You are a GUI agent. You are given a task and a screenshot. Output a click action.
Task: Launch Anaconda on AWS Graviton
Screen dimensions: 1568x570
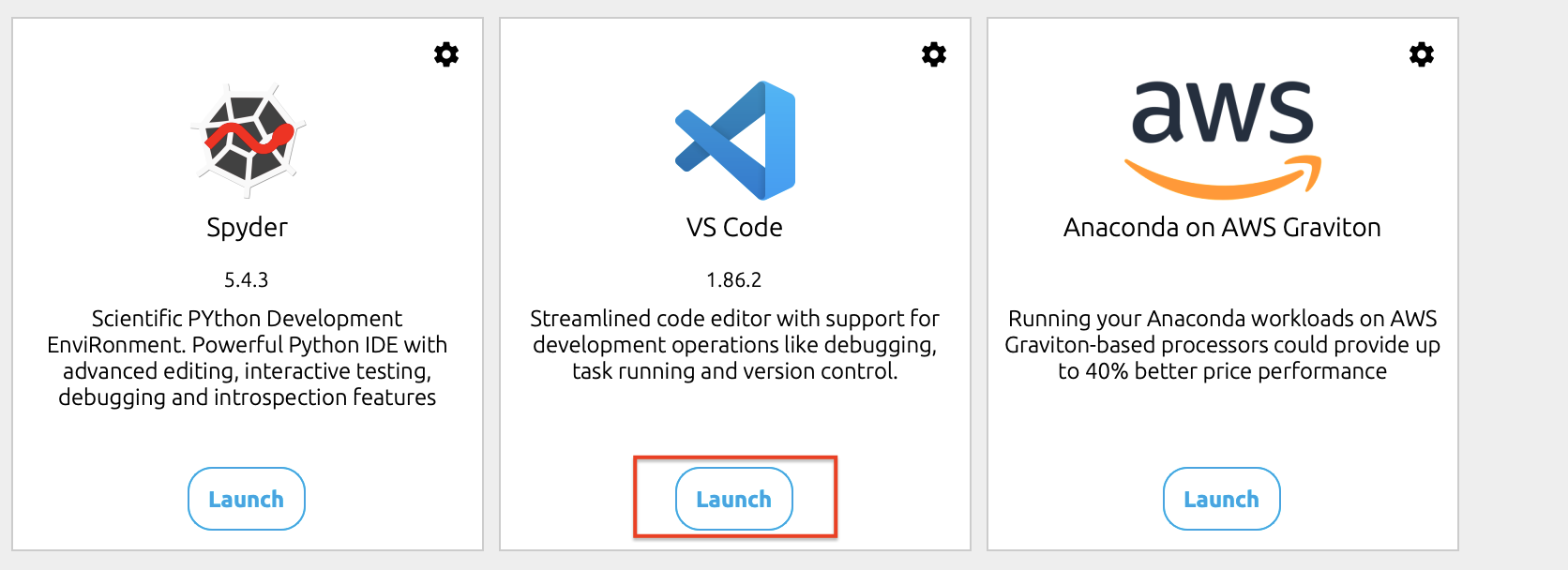click(1222, 499)
